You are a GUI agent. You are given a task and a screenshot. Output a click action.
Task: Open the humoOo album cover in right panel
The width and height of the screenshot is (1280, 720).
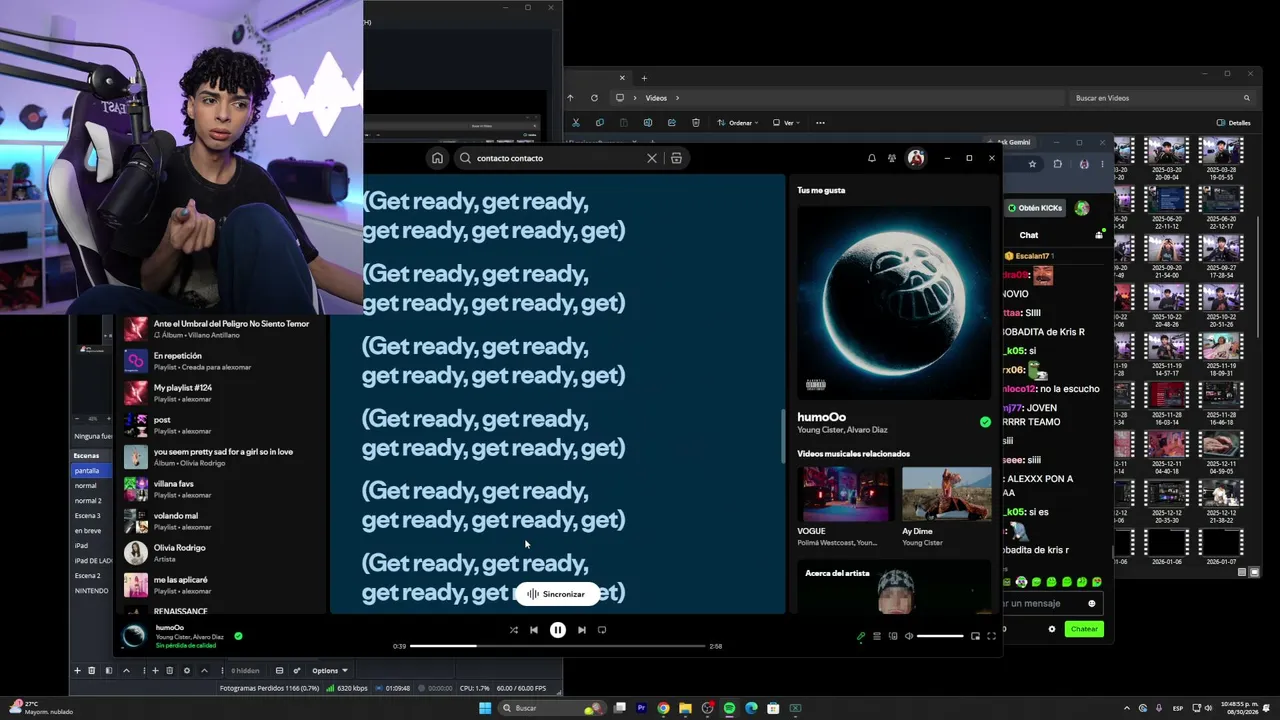point(894,302)
